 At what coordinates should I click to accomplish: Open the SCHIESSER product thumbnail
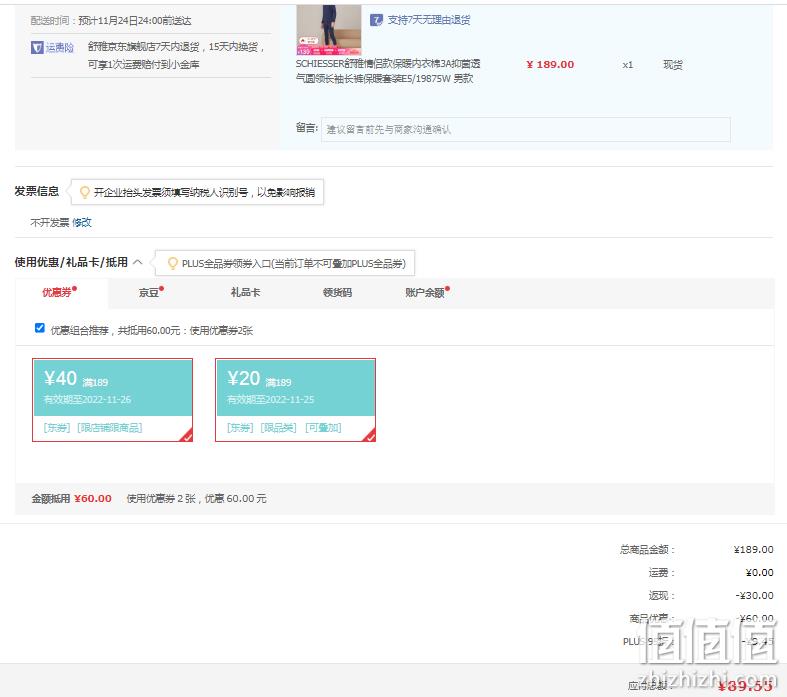[x=329, y=30]
